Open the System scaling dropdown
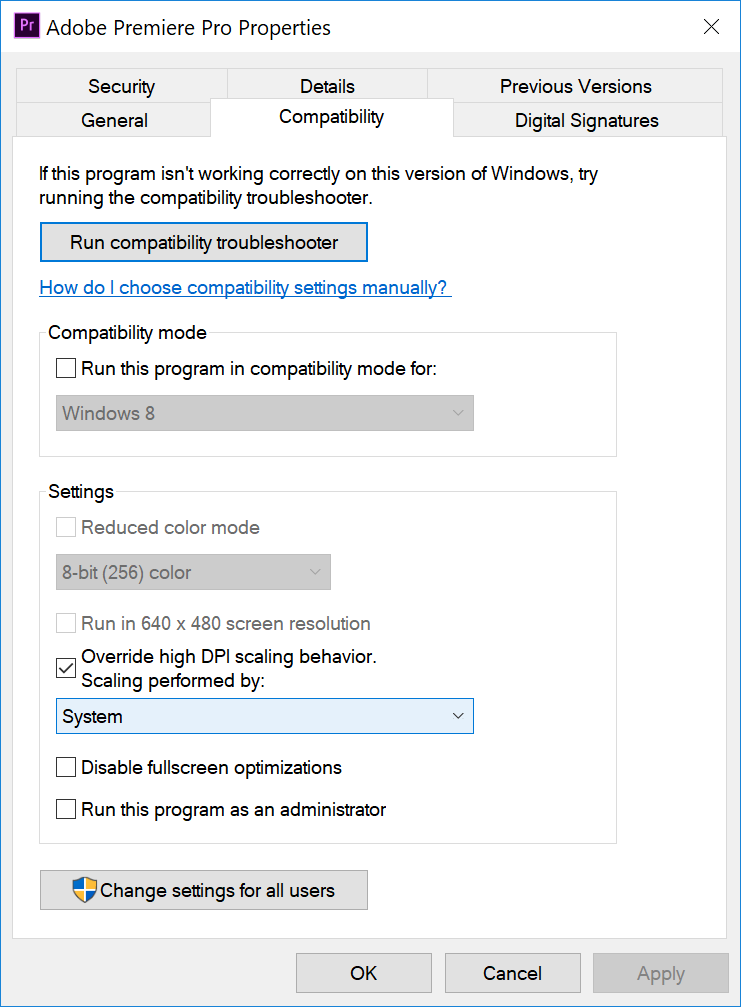Viewport: 741px width, 1007px height. [x=265, y=716]
